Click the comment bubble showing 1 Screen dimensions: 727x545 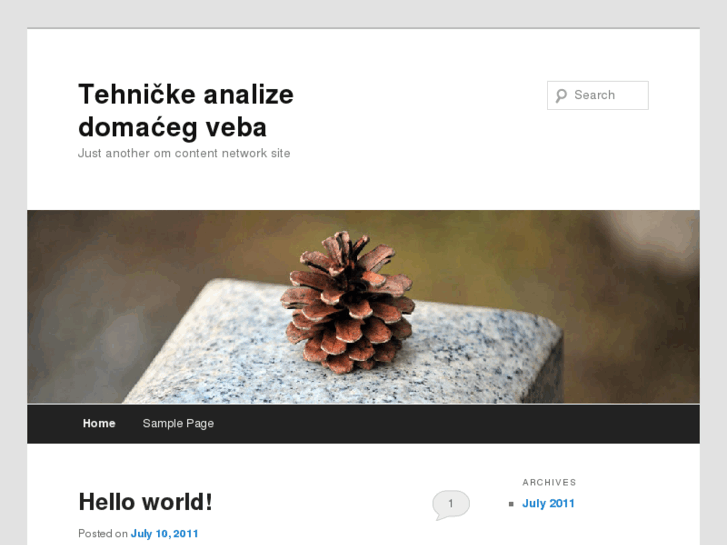tap(451, 505)
